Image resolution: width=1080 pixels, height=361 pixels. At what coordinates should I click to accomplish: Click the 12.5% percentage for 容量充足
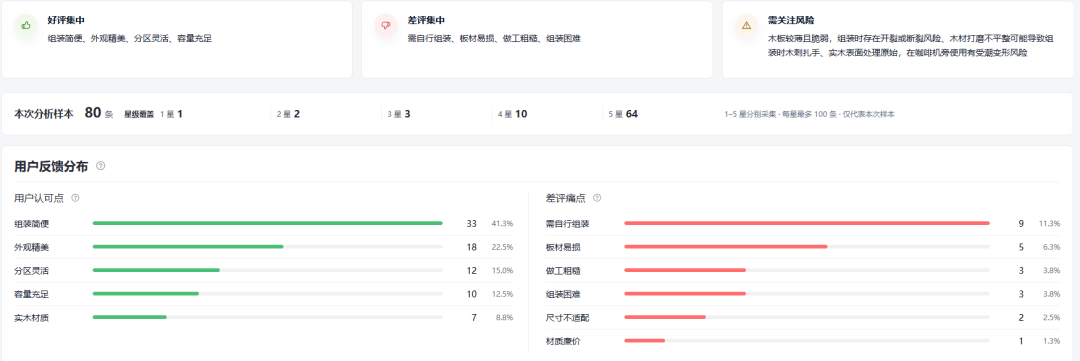point(502,294)
